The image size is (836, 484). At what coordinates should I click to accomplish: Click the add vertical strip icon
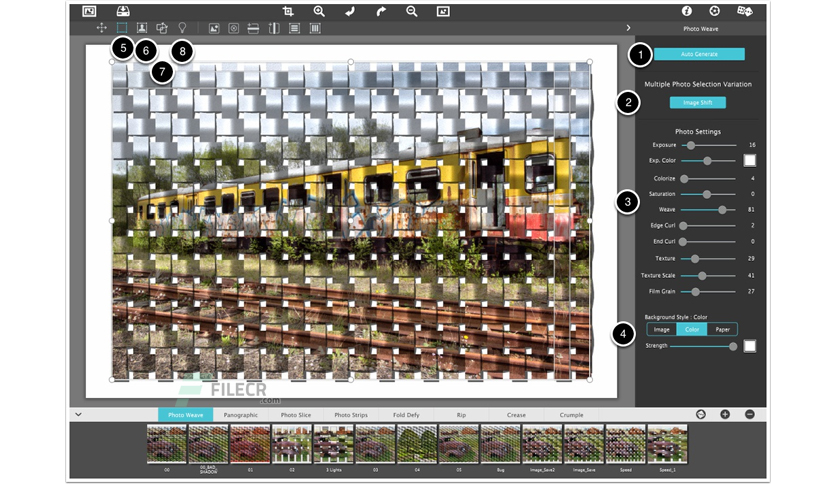point(274,28)
